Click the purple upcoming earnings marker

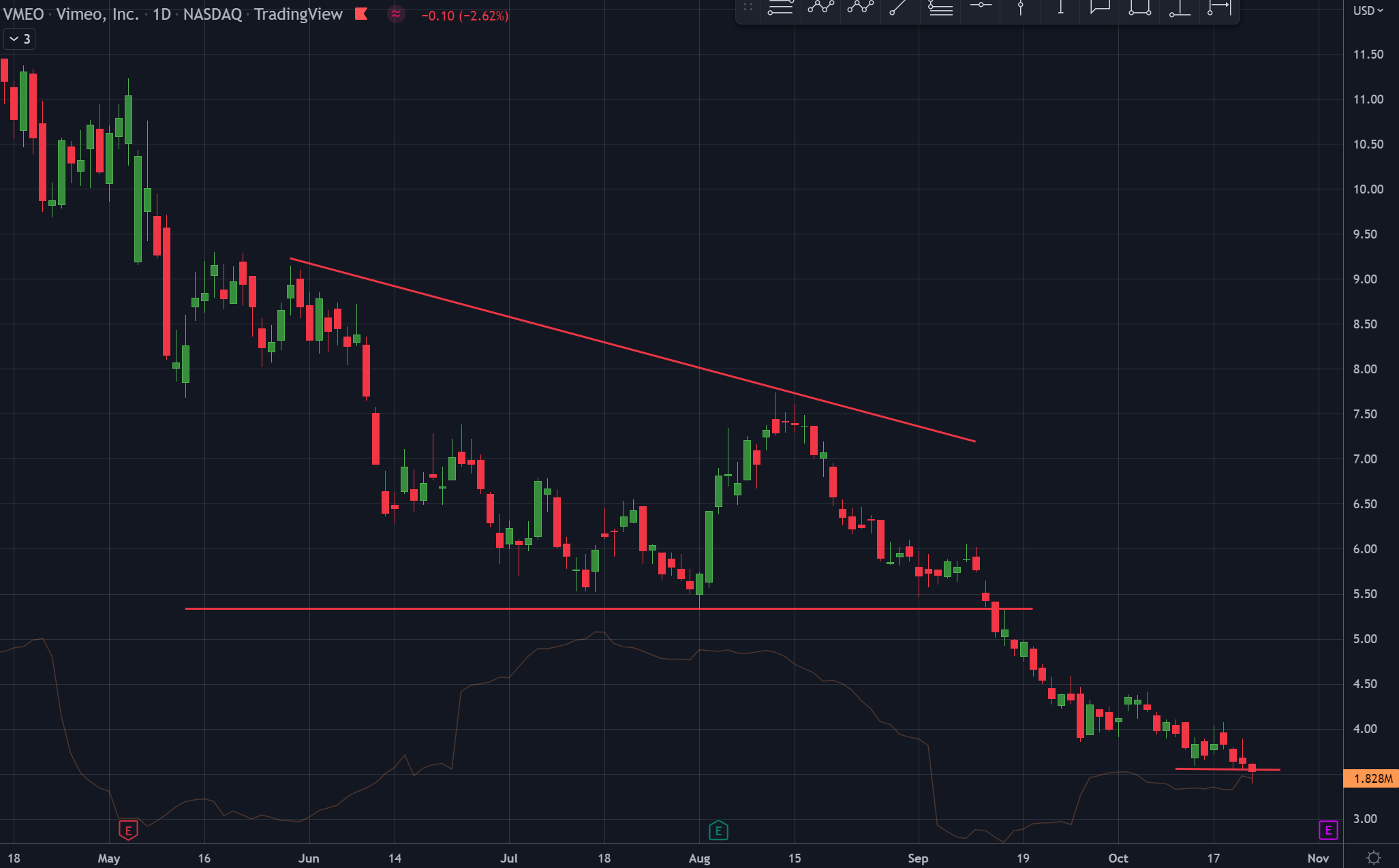[1328, 830]
